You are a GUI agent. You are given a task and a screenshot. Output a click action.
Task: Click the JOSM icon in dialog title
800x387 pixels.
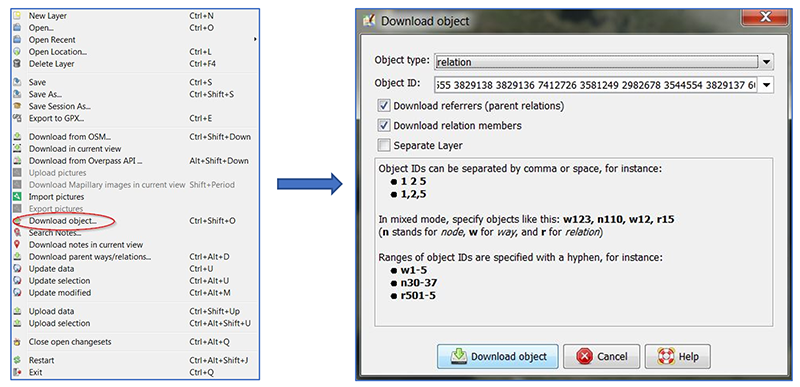tap(369, 21)
